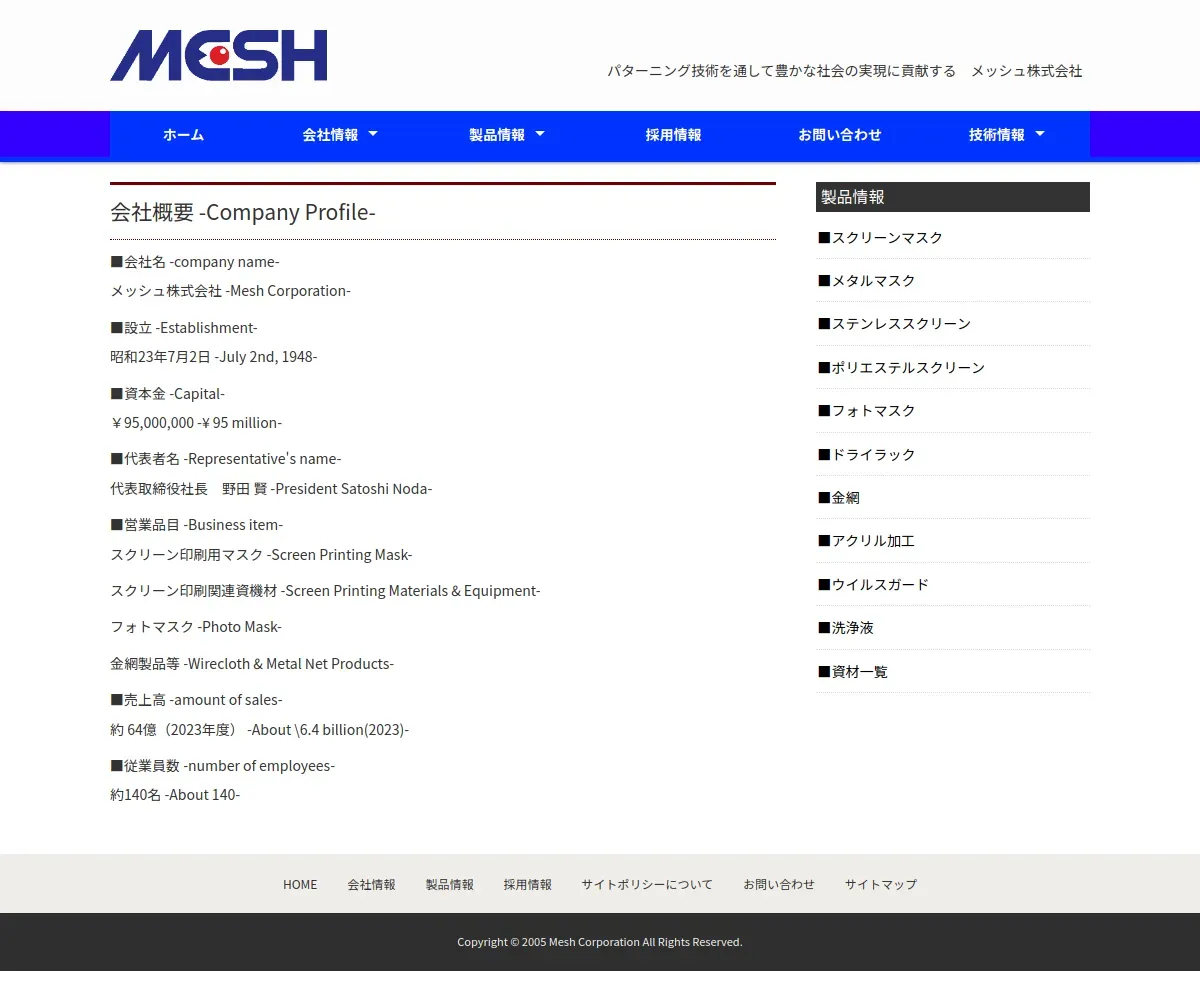1200x1000 pixels.
Task: Expand the 技術情報 dropdown arrow
Action: click(x=1040, y=134)
